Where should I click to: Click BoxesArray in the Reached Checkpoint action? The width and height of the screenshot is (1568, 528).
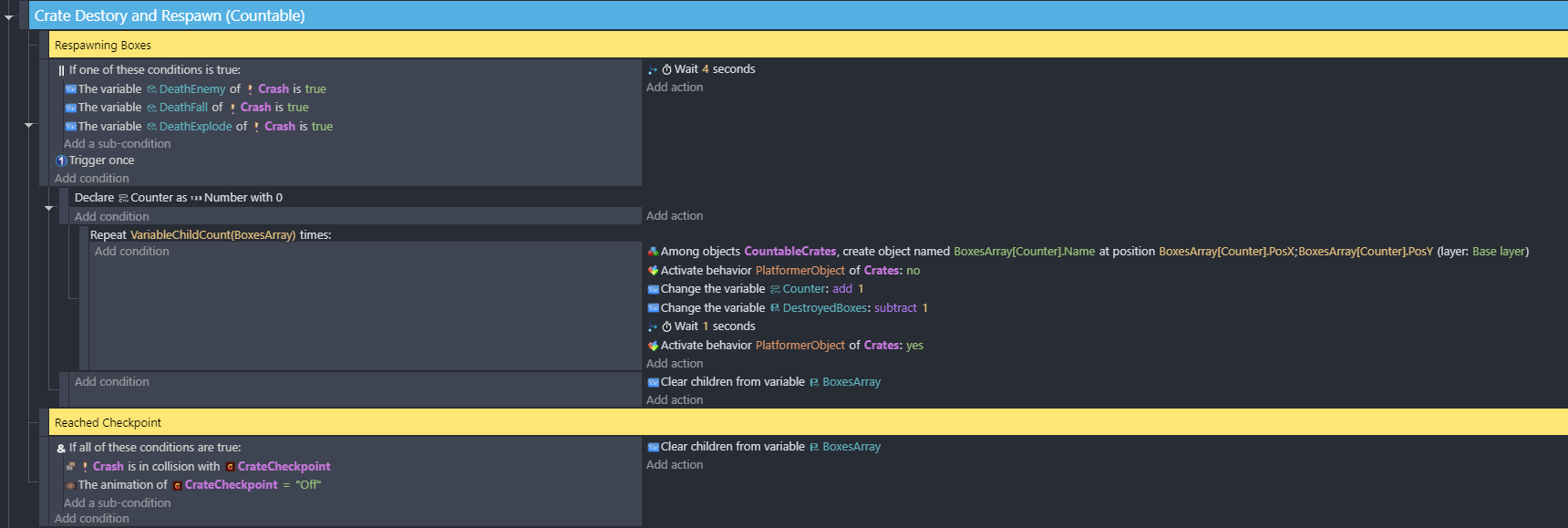pyautogui.click(x=851, y=447)
